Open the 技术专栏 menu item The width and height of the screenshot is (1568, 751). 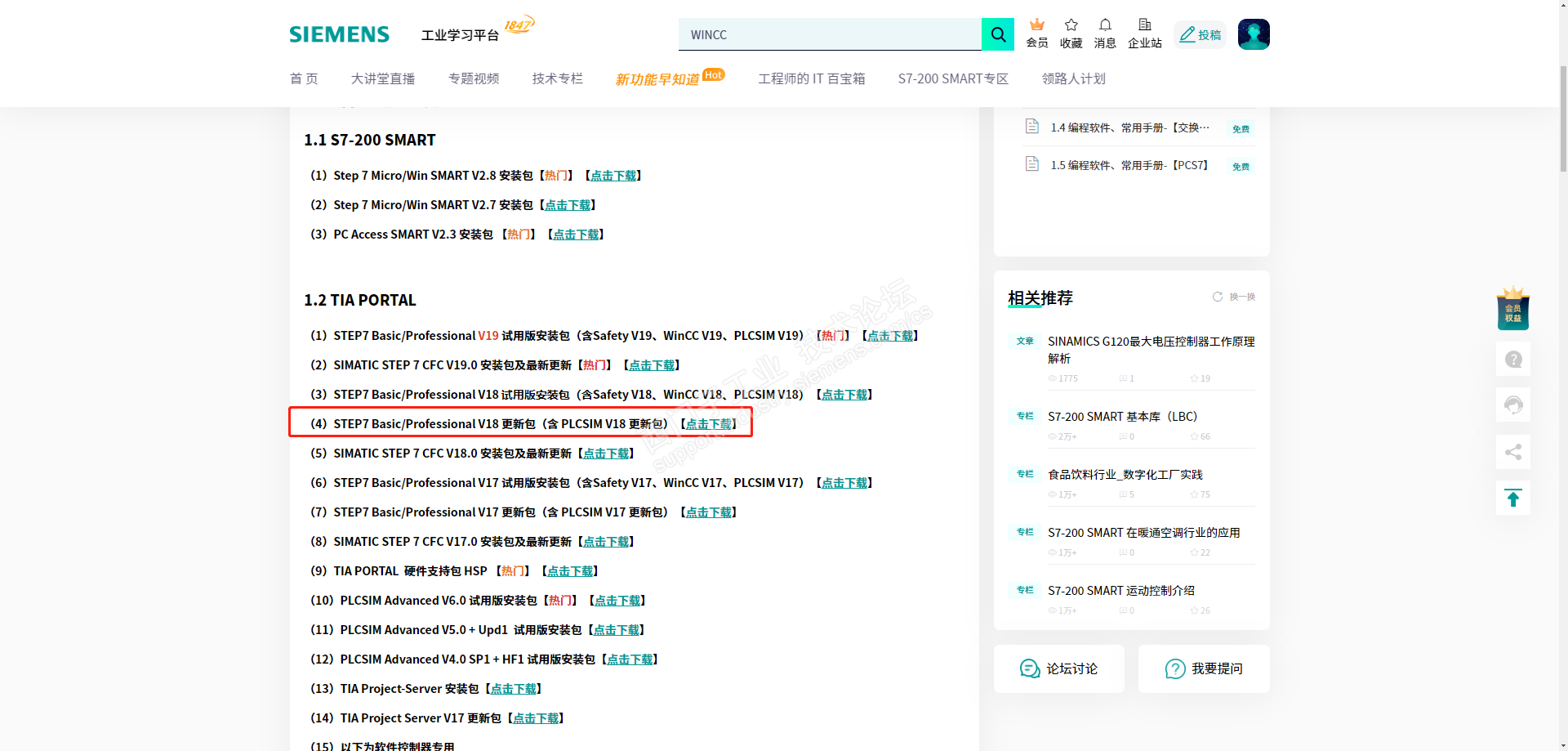558,78
